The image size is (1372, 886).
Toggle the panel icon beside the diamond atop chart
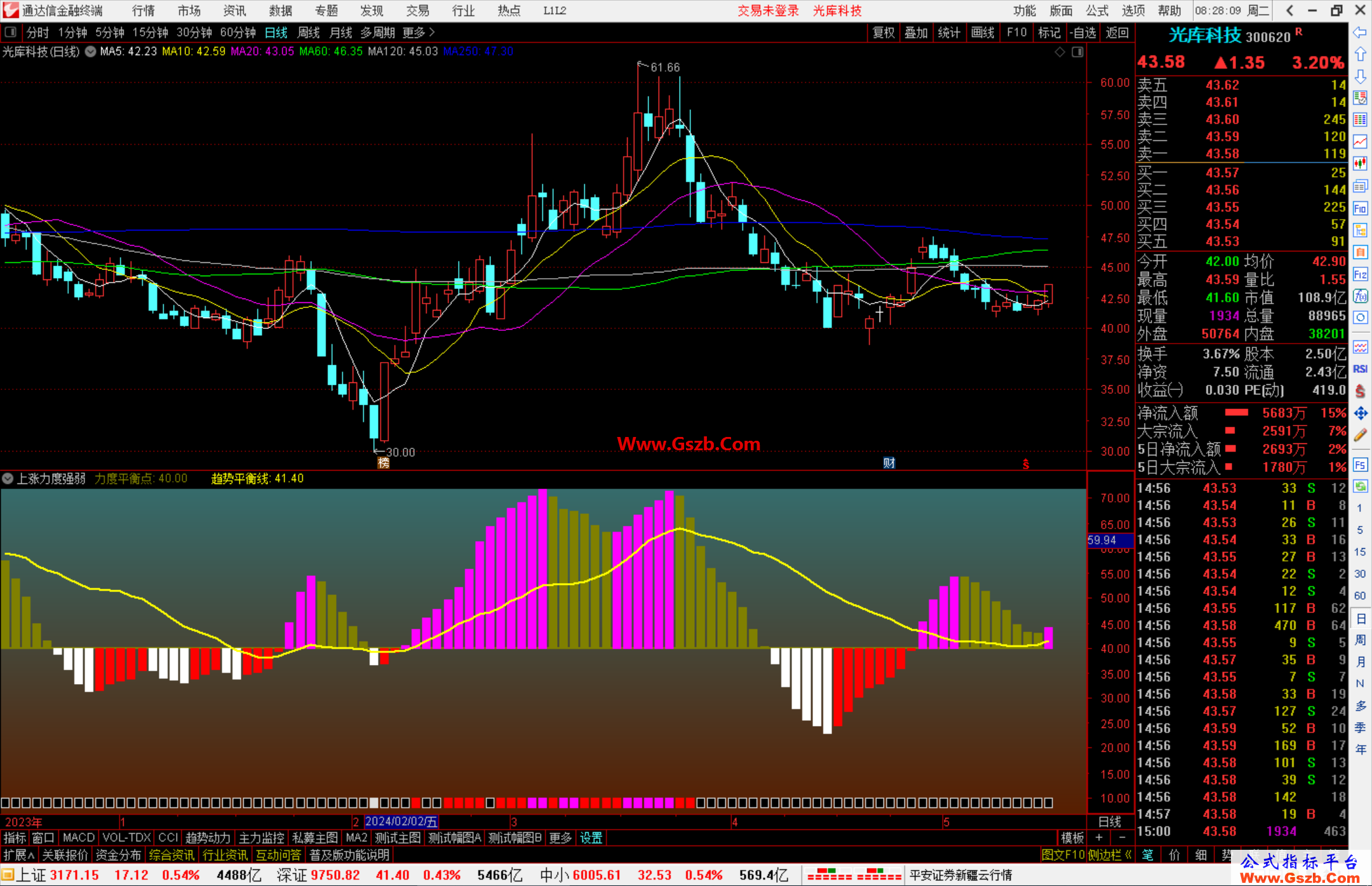[1078, 51]
